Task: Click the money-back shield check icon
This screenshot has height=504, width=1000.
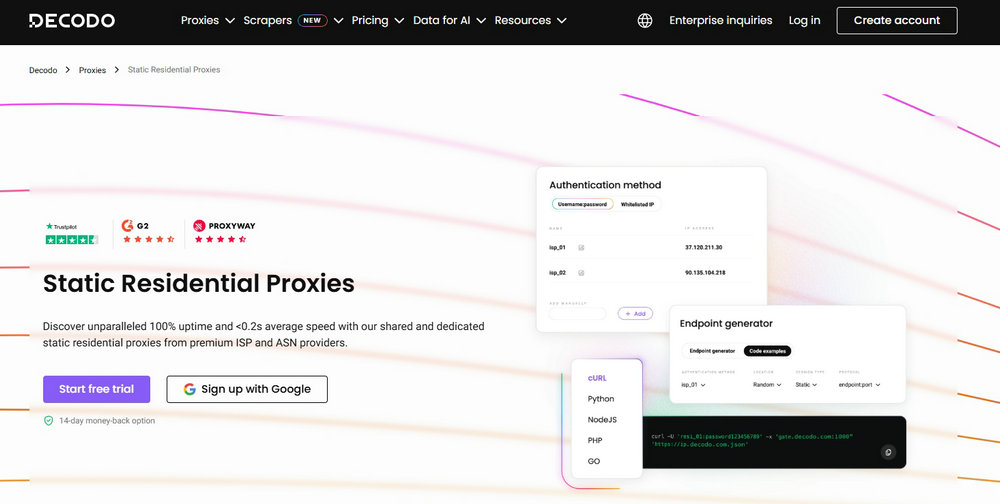Action: coord(48,421)
